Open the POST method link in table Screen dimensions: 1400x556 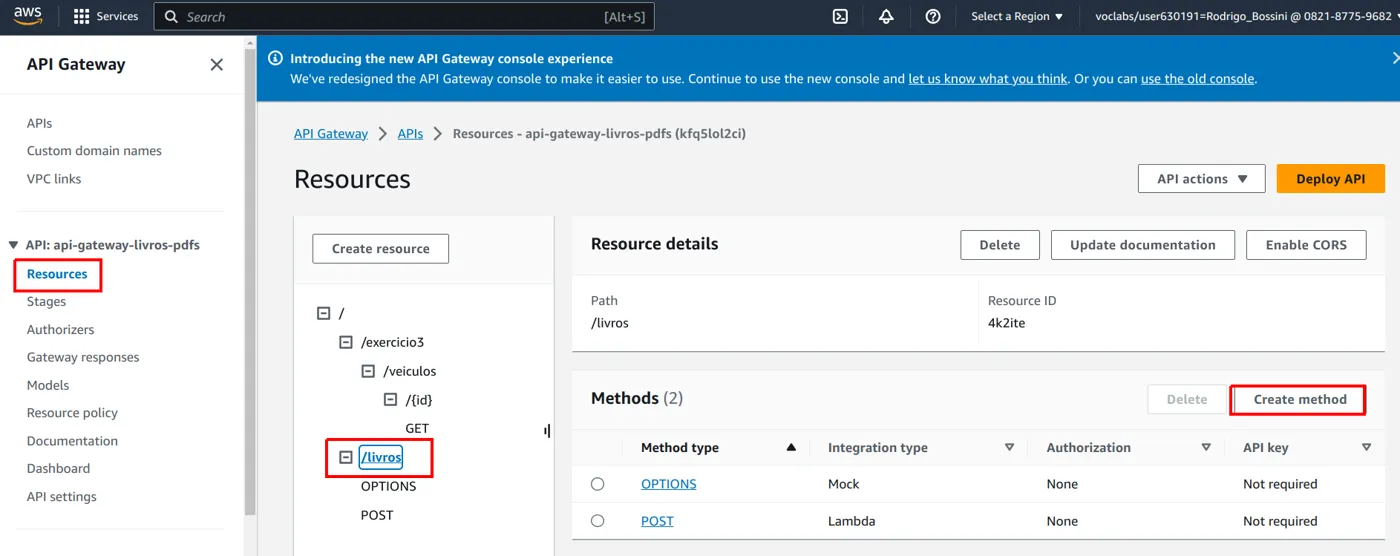coord(657,521)
